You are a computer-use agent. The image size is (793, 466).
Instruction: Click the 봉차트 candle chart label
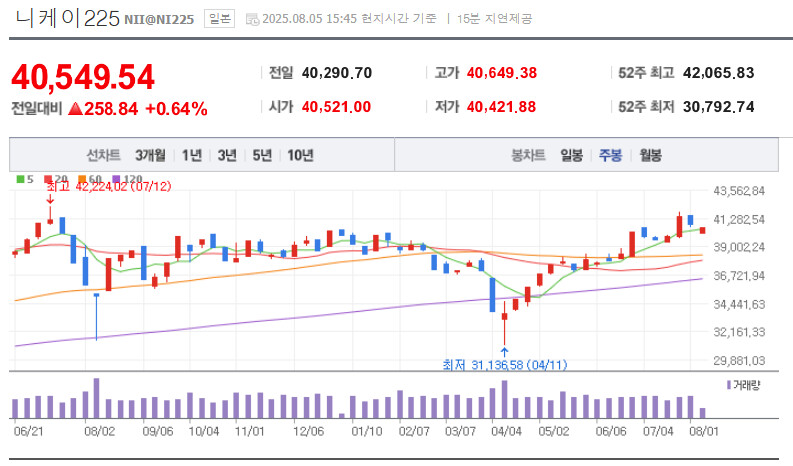coord(528,155)
